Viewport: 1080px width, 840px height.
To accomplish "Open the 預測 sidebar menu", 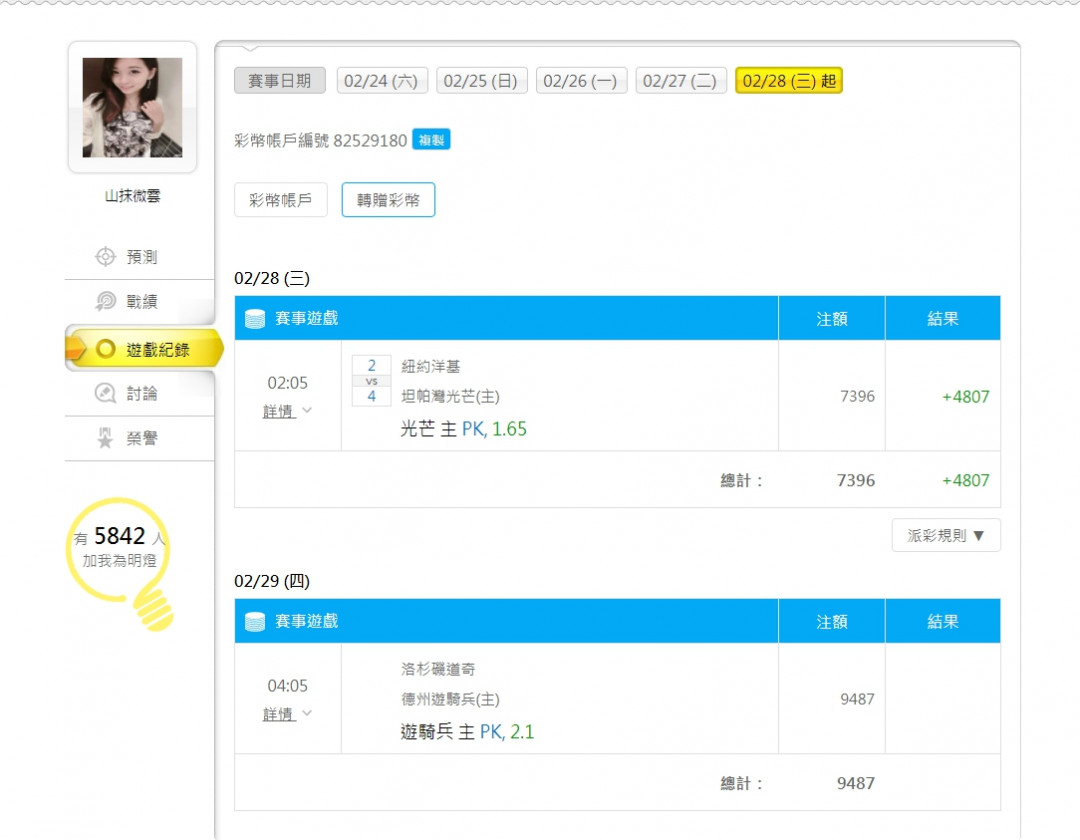I will [140, 257].
